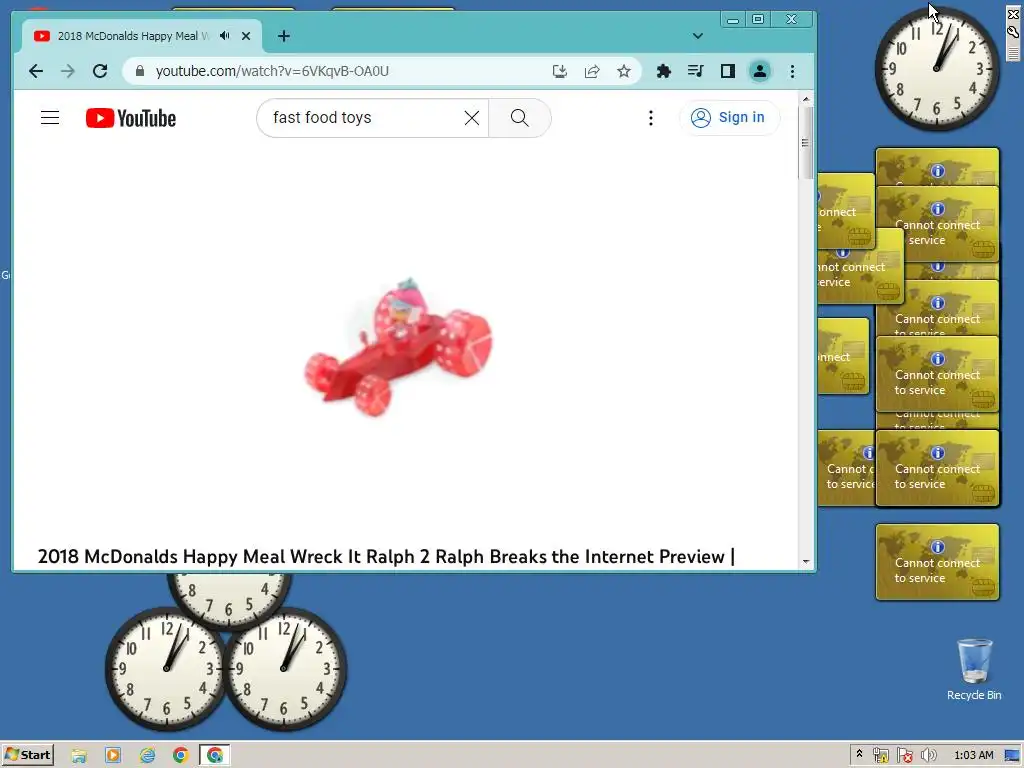Open Action Center flag tray icon
The height and width of the screenshot is (768, 1024).
tap(904, 756)
